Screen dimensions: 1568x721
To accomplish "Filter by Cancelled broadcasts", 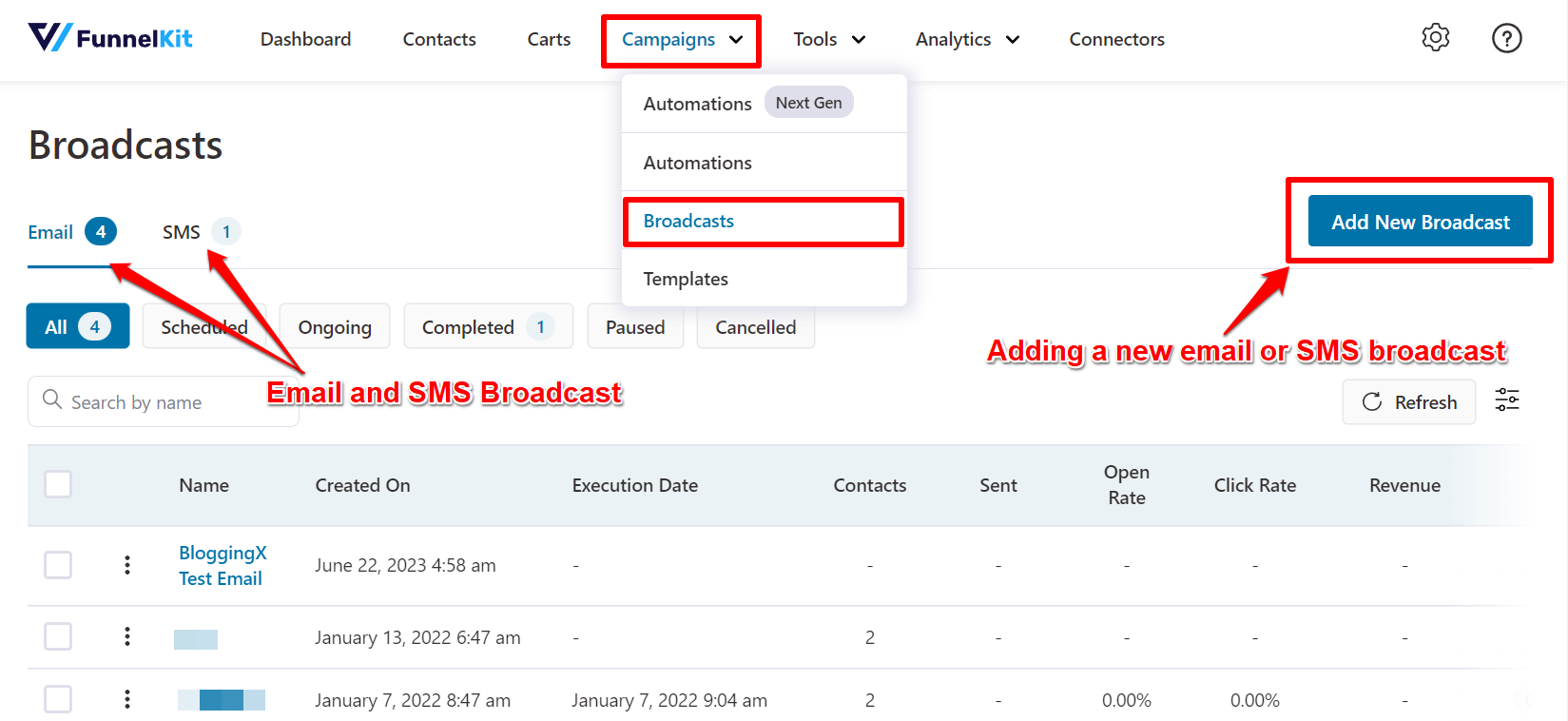I will tap(756, 326).
